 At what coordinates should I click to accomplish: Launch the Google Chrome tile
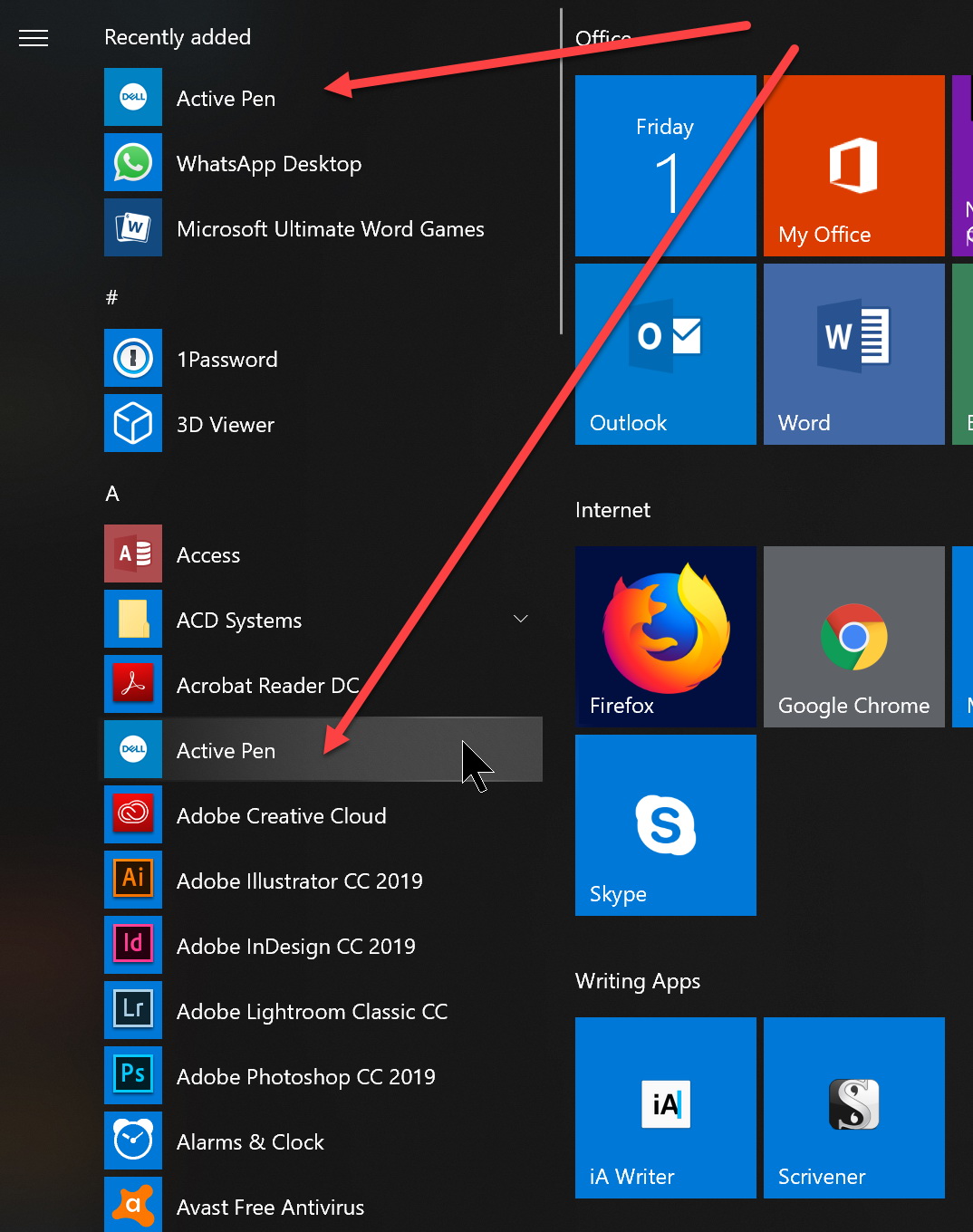pyautogui.click(x=854, y=637)
